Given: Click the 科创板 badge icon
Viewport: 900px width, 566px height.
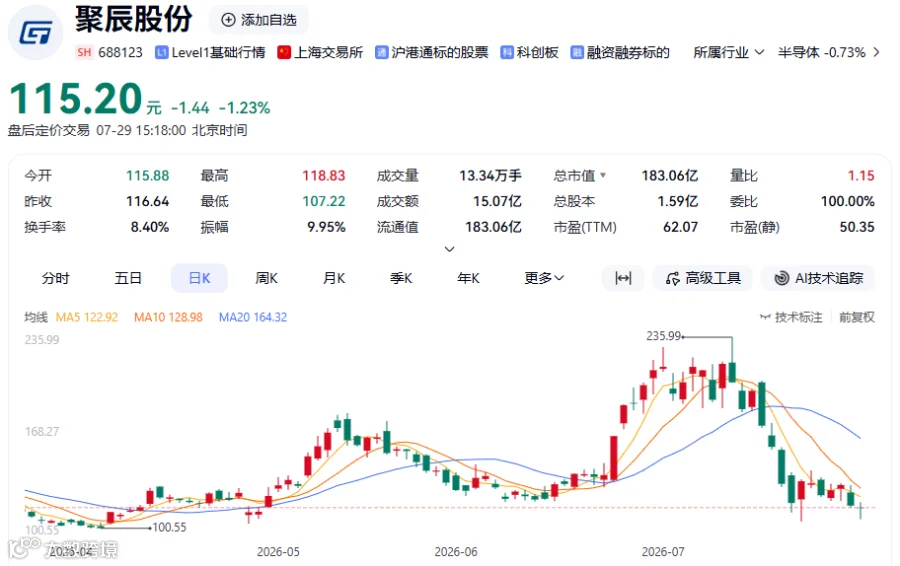Looking at the screenshot, I should (507, 52).
